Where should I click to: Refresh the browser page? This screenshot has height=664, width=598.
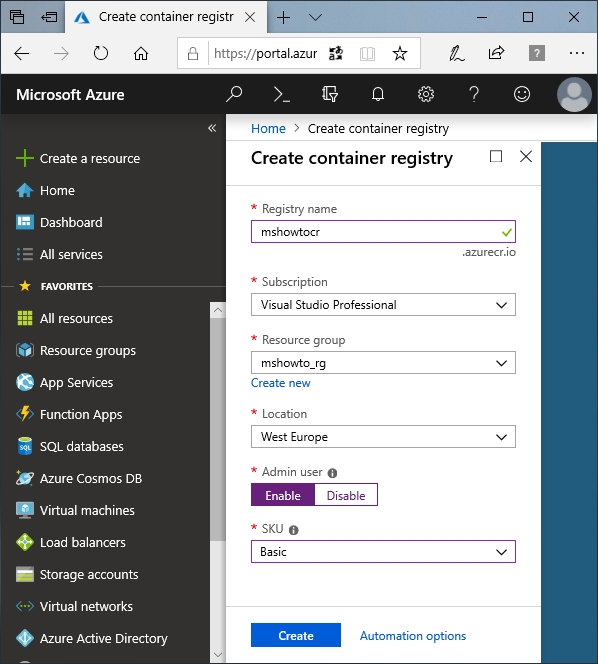pos(101,53)
